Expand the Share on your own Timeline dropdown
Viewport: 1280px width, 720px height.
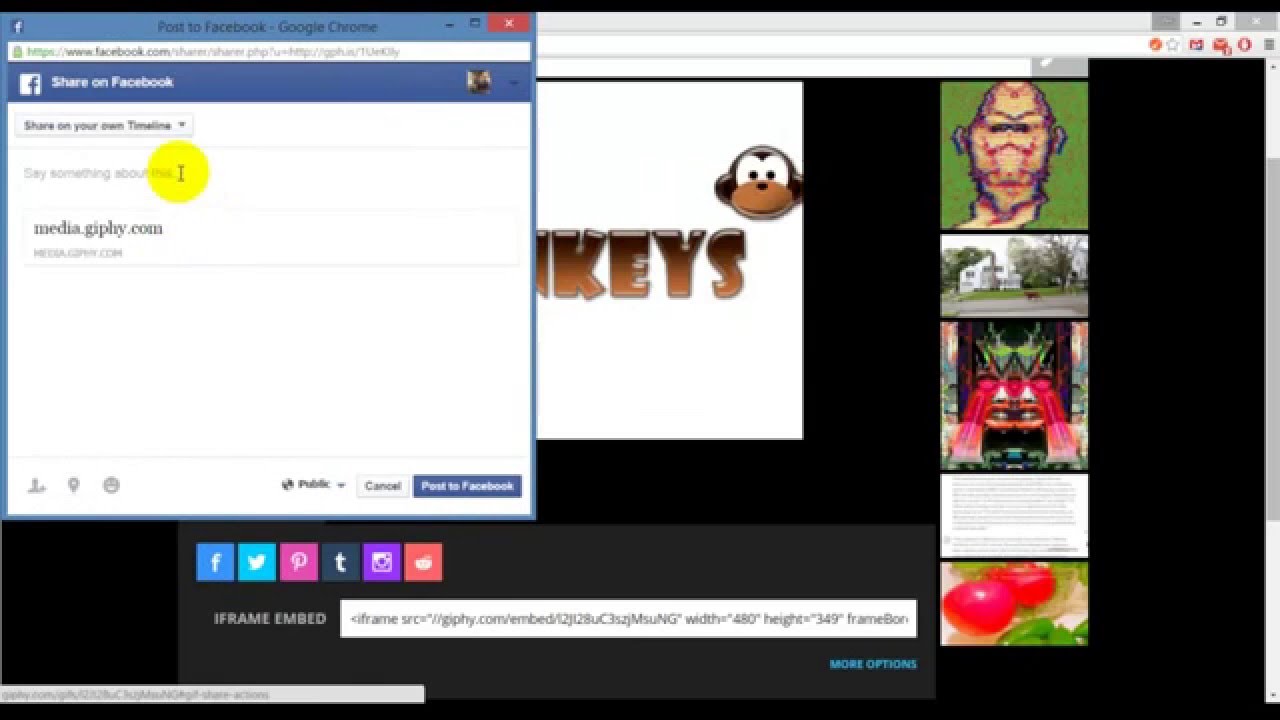coord(104,125)
